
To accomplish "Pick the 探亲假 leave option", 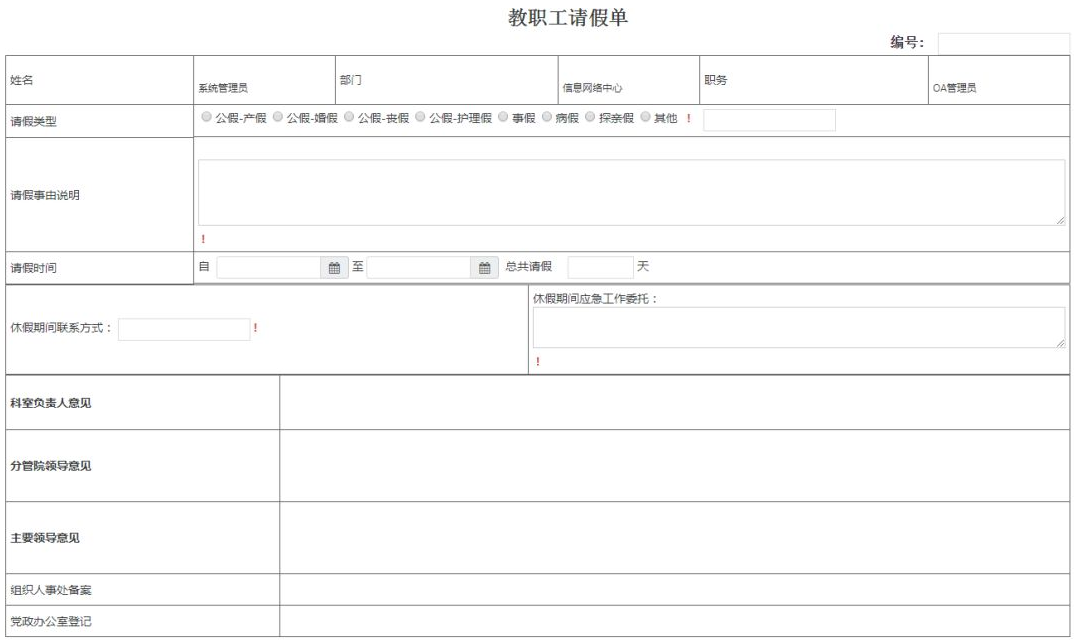I will pos(589,117).
